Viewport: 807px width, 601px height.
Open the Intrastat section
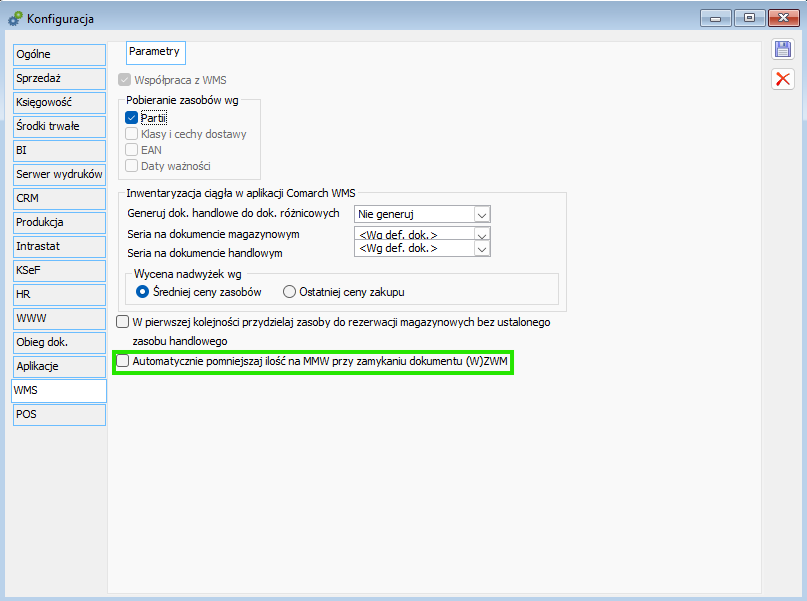(59, 246)
